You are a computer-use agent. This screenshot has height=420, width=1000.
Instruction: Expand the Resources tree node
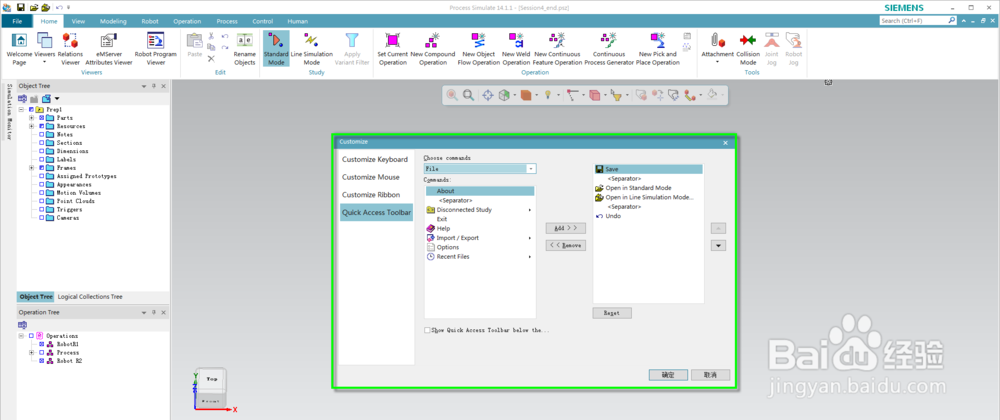(32, 126)
